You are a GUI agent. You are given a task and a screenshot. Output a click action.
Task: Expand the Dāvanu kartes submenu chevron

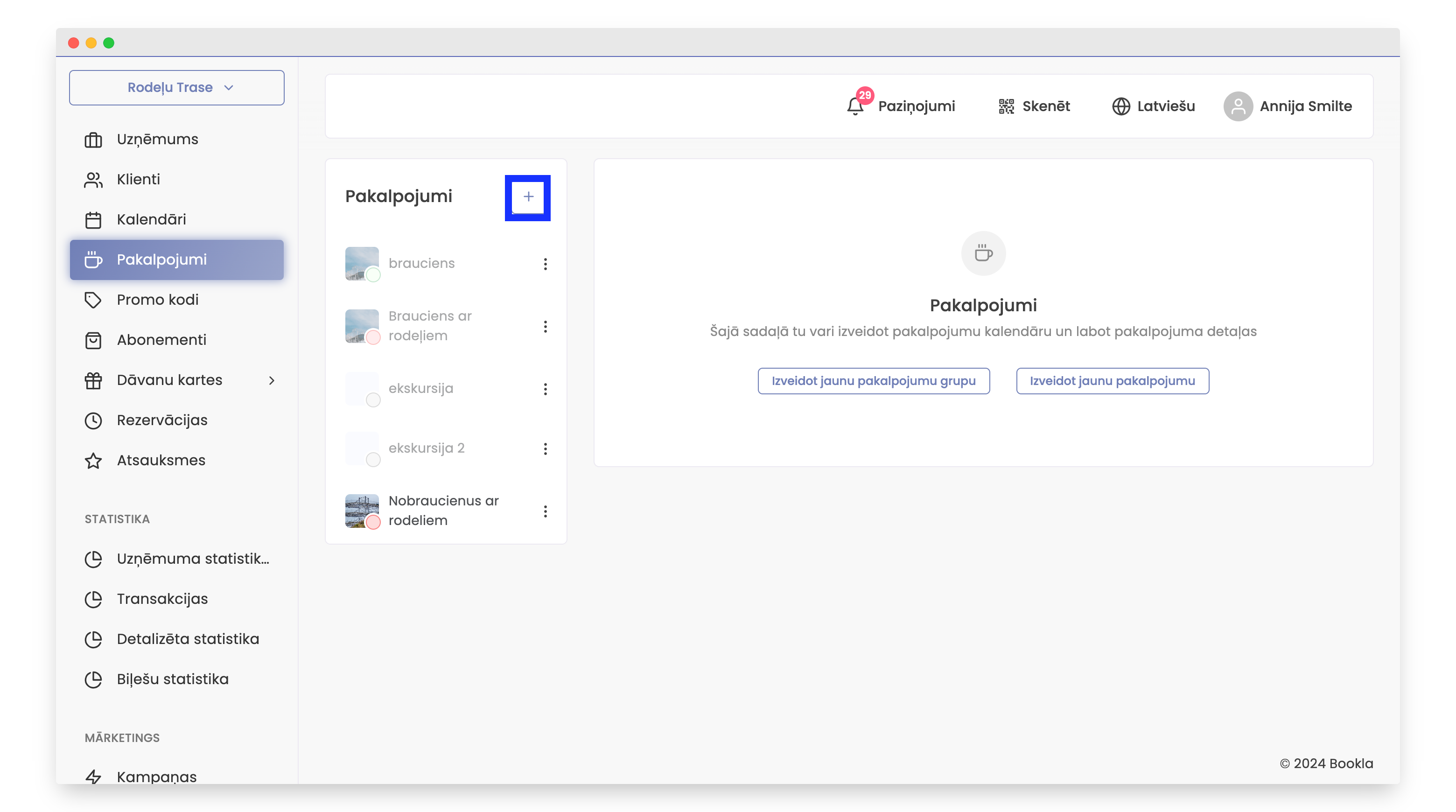click(271, 380)
